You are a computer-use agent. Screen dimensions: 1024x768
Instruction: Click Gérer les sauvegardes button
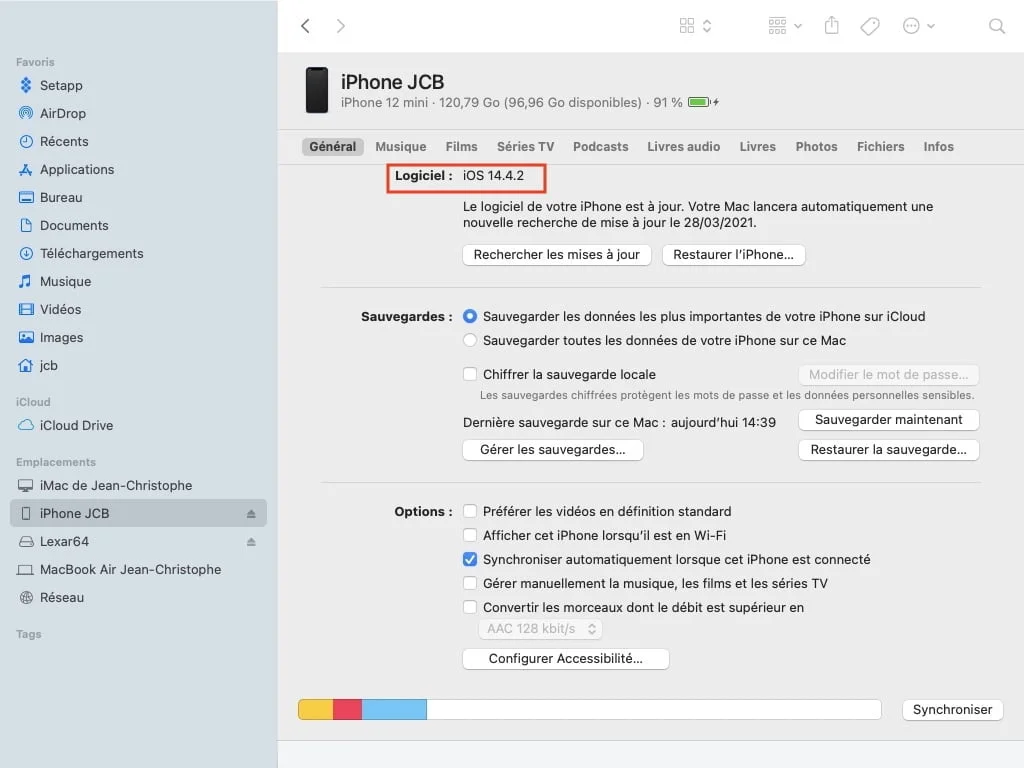click(x=552, y=450)
